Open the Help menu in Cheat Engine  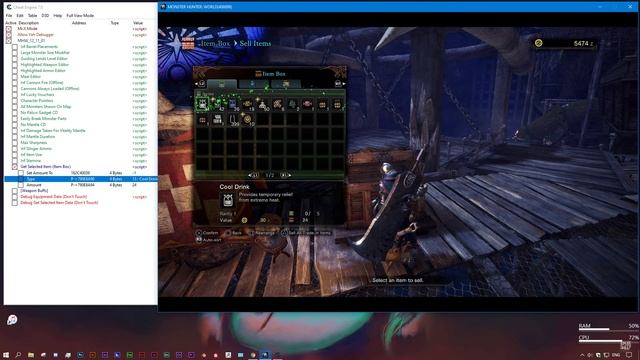tap(58, 16)
